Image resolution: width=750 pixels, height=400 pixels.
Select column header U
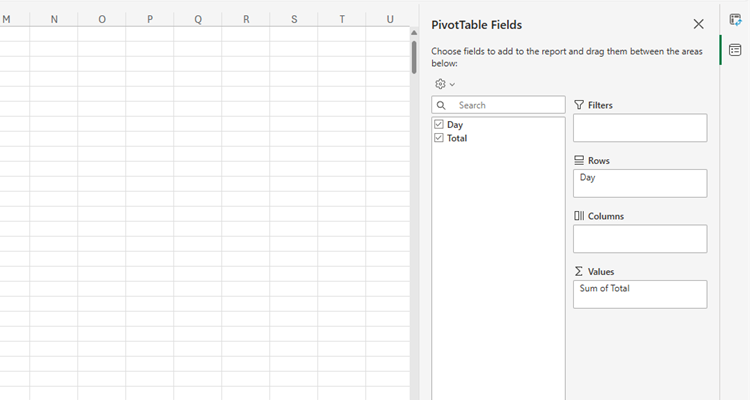point(390,19)
